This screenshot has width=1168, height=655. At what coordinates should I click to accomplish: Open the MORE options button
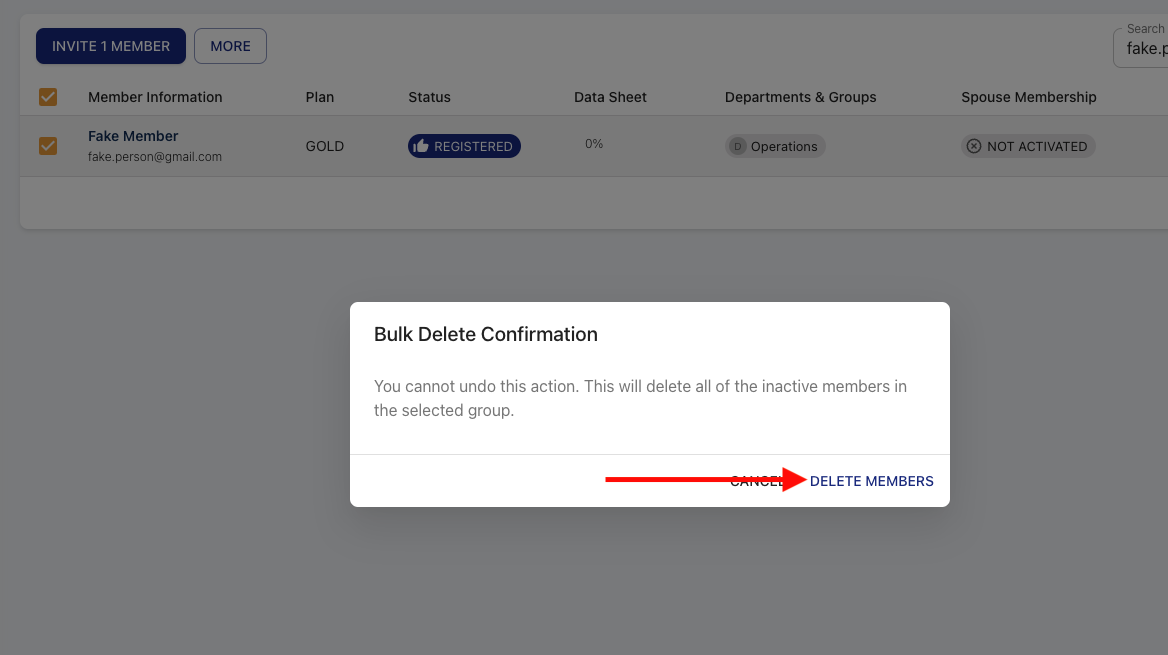click(x=230, y=46)
